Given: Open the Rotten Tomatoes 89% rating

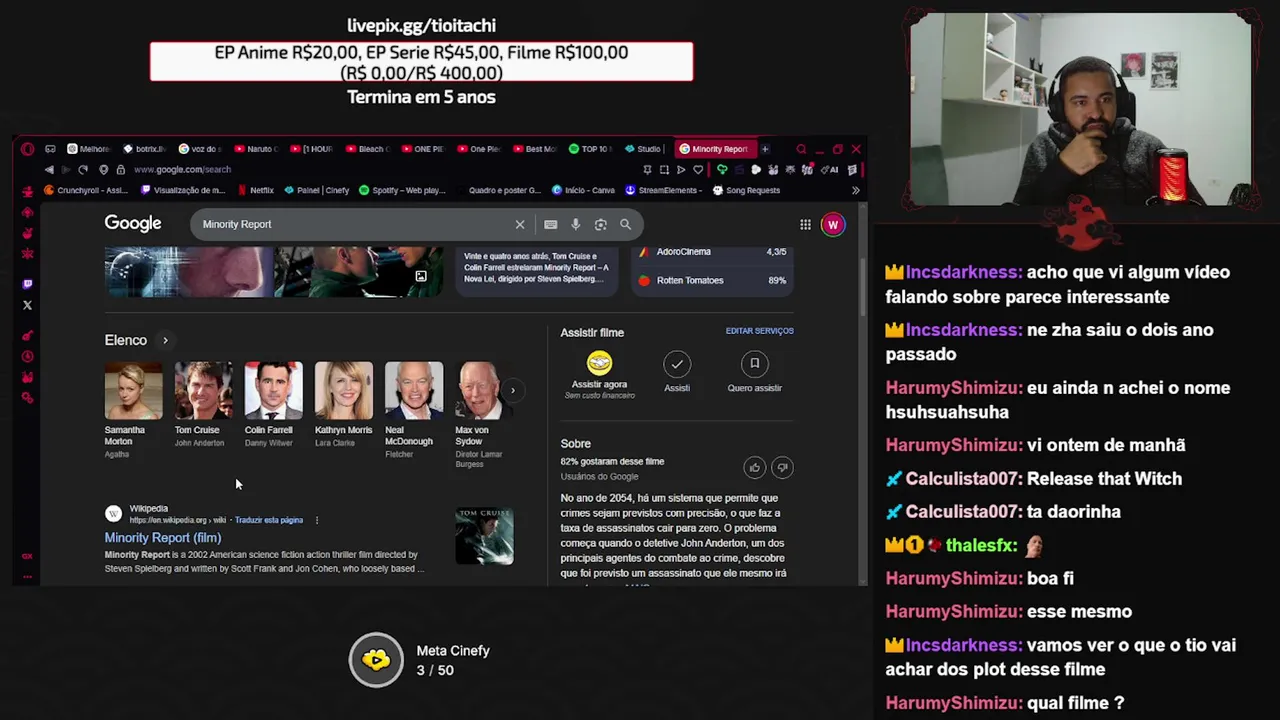Looking at the screenshot, I should click(x=714, y=280).
